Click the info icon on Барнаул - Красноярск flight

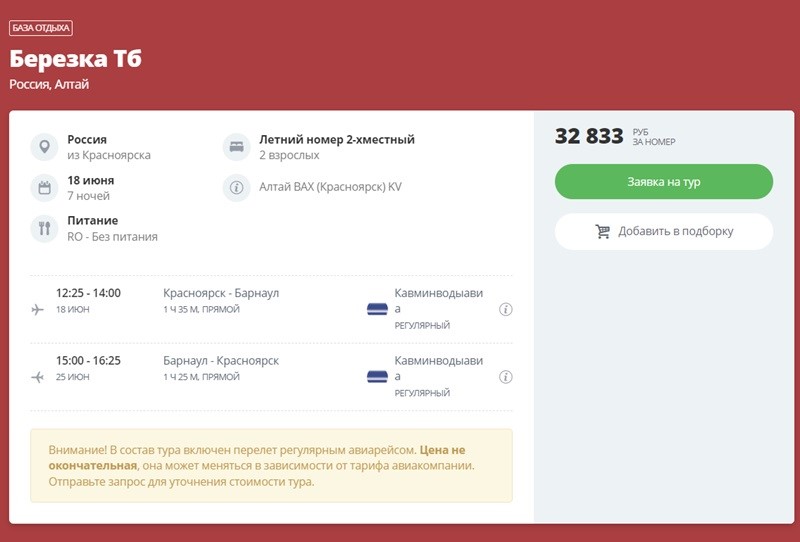click(x=506, y=377)
